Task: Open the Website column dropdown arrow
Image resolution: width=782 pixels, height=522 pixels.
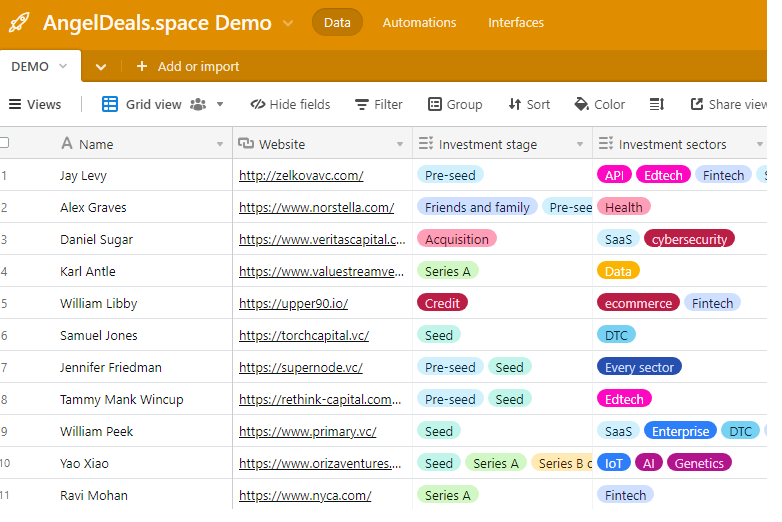Action: point(400,144)
